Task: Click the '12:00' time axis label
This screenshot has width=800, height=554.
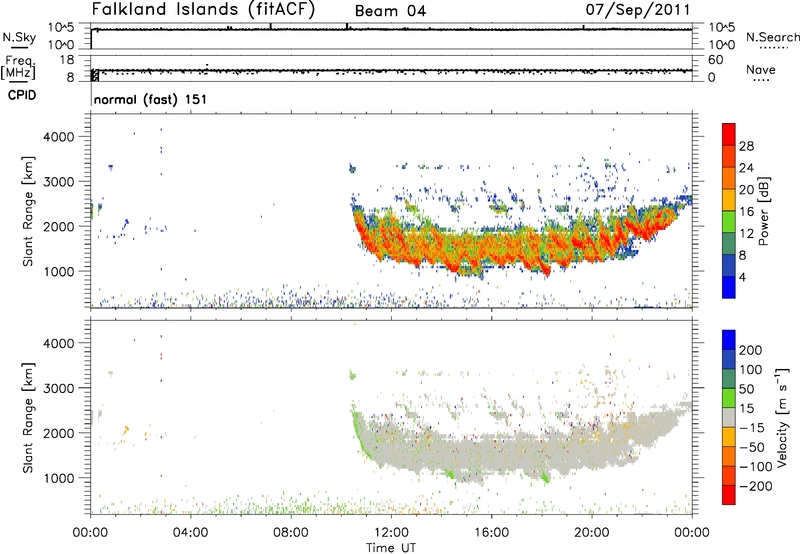Action: pos(391,533)
